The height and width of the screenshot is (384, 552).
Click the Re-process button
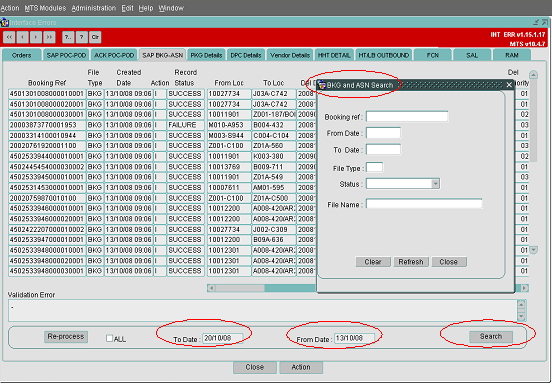tap(66, 336)
